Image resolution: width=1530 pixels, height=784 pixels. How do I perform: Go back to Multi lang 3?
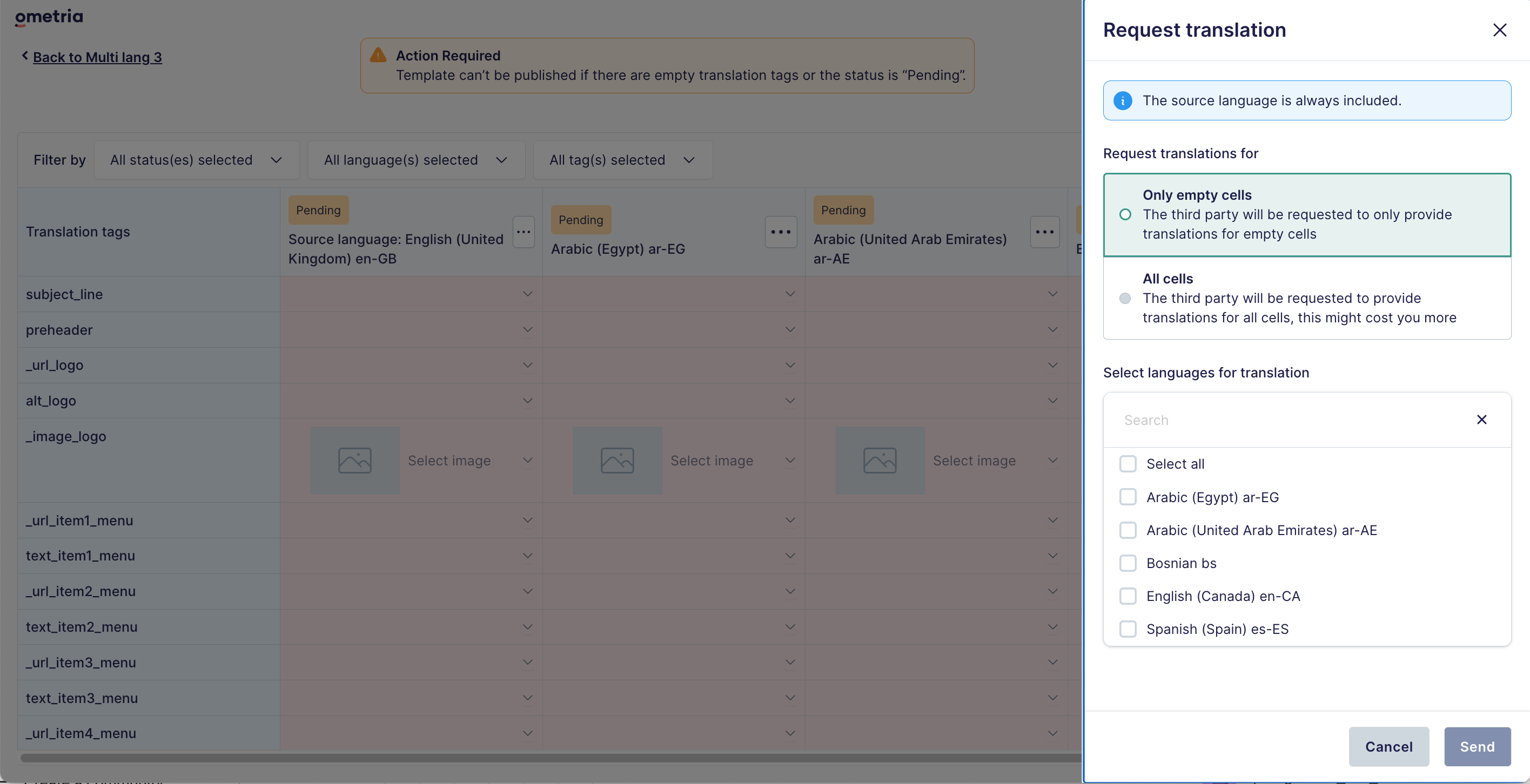(97, 57)
